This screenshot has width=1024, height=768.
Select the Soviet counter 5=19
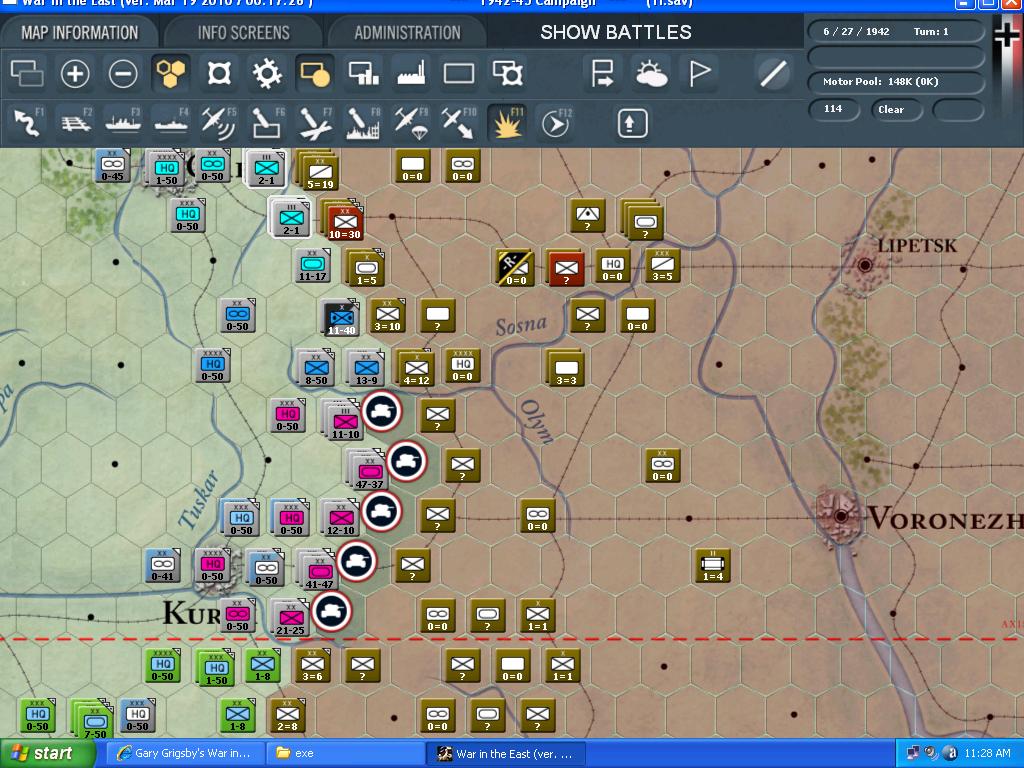click(x=320, y=172)
